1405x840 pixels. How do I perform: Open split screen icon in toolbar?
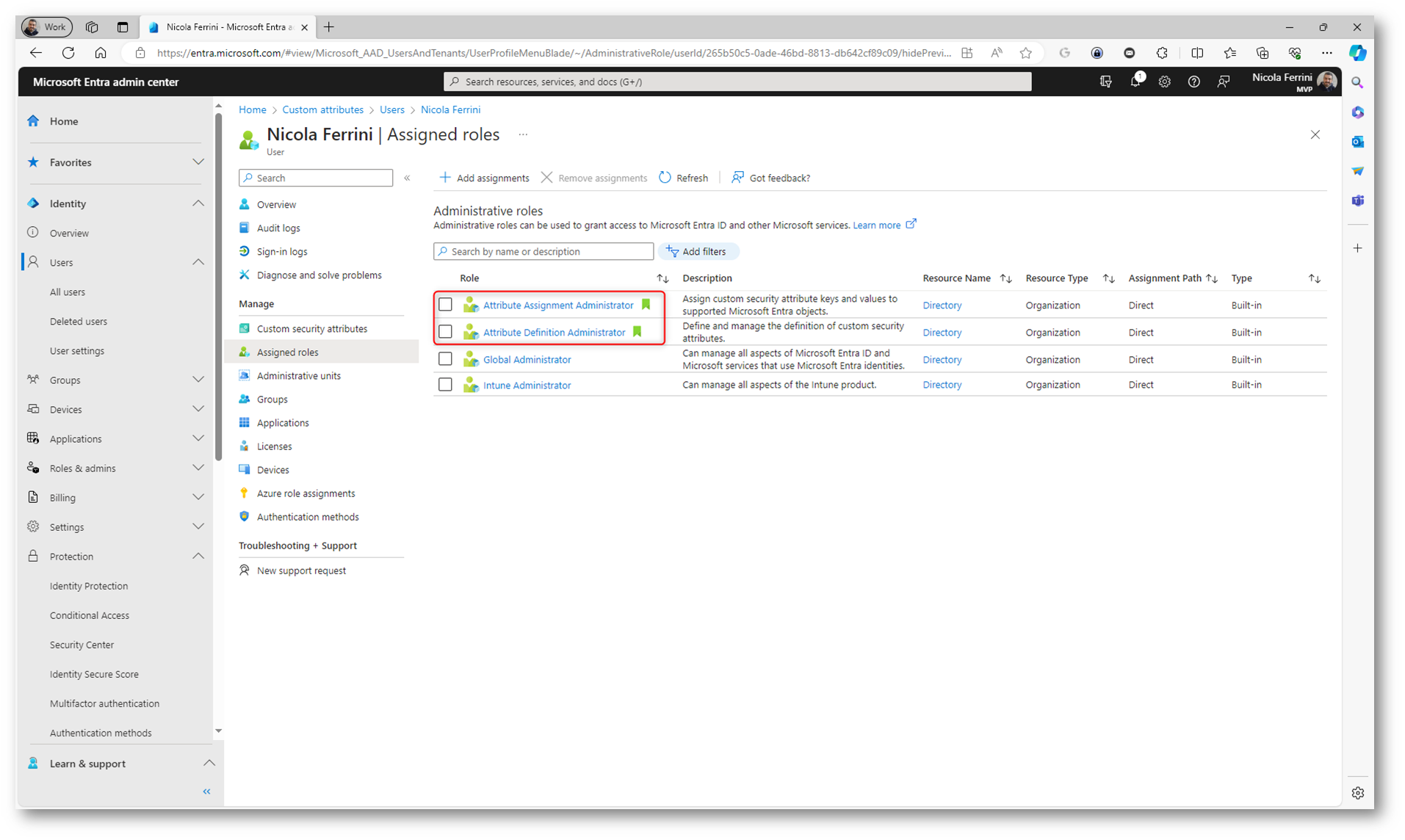[x=1197, y=53]
